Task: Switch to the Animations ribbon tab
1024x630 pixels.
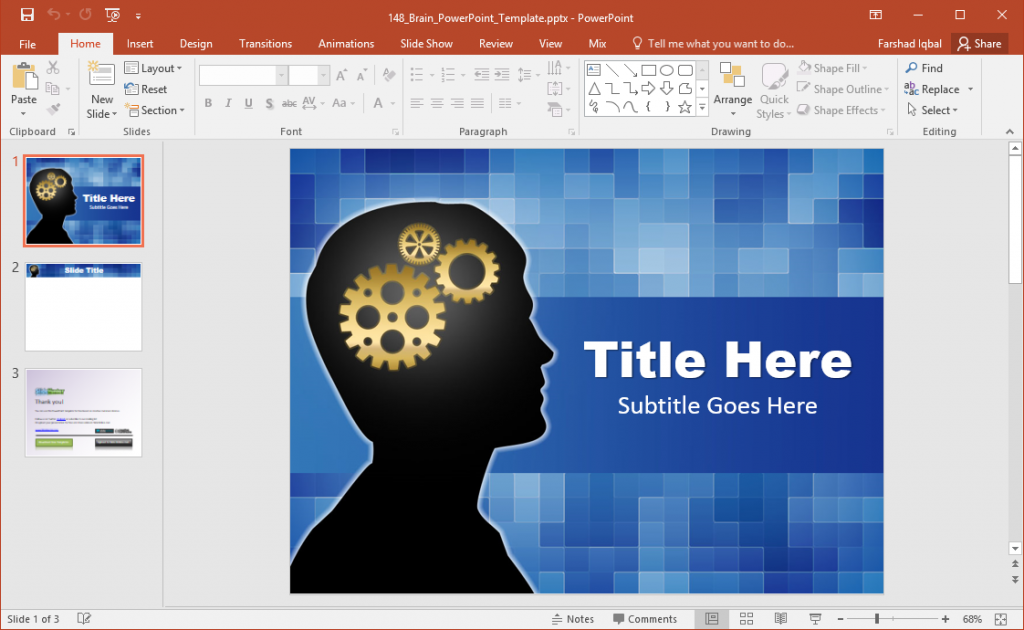Action: [x=346, y=43]
